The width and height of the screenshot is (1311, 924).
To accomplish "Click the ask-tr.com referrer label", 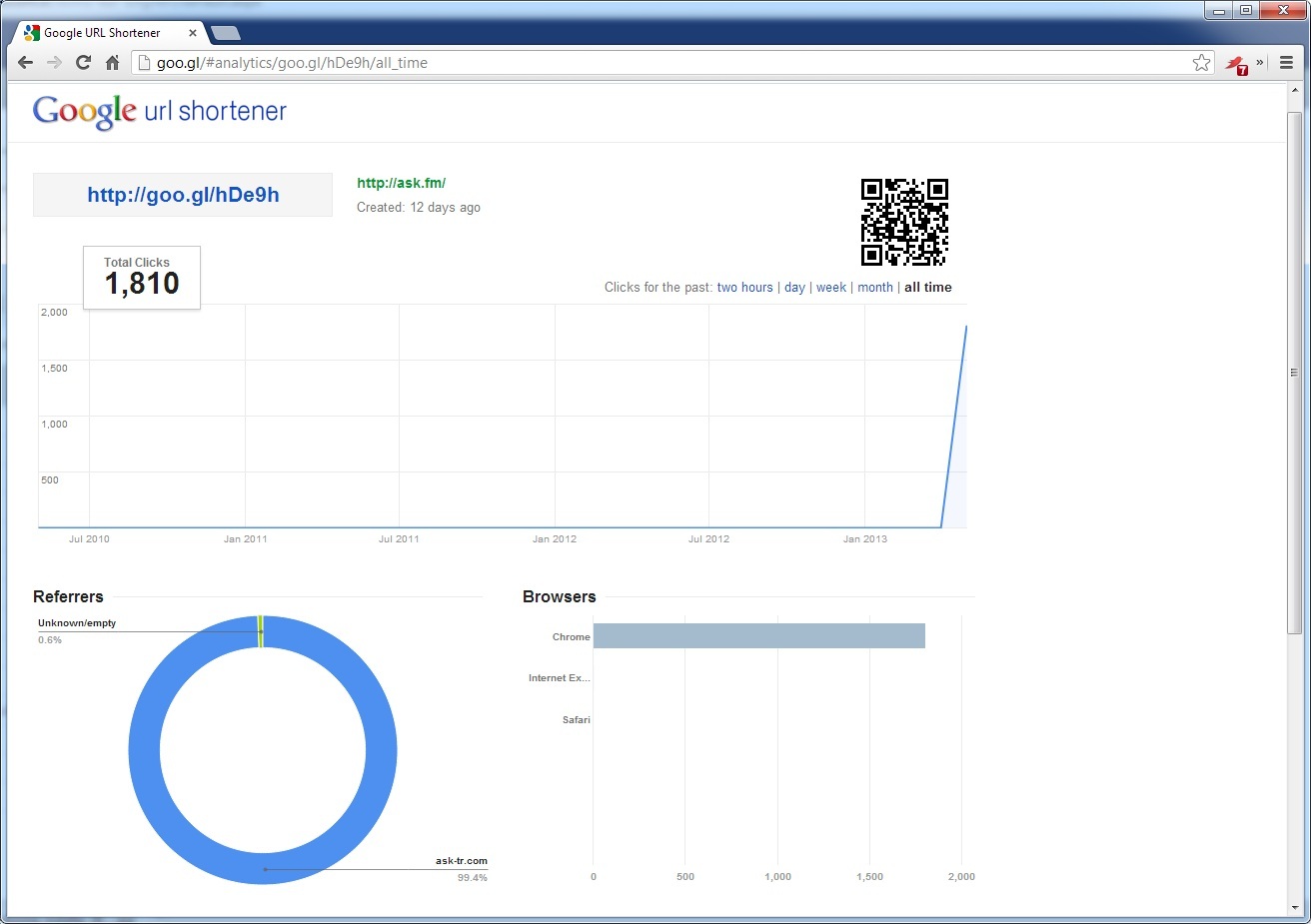I will pos(462,861).
